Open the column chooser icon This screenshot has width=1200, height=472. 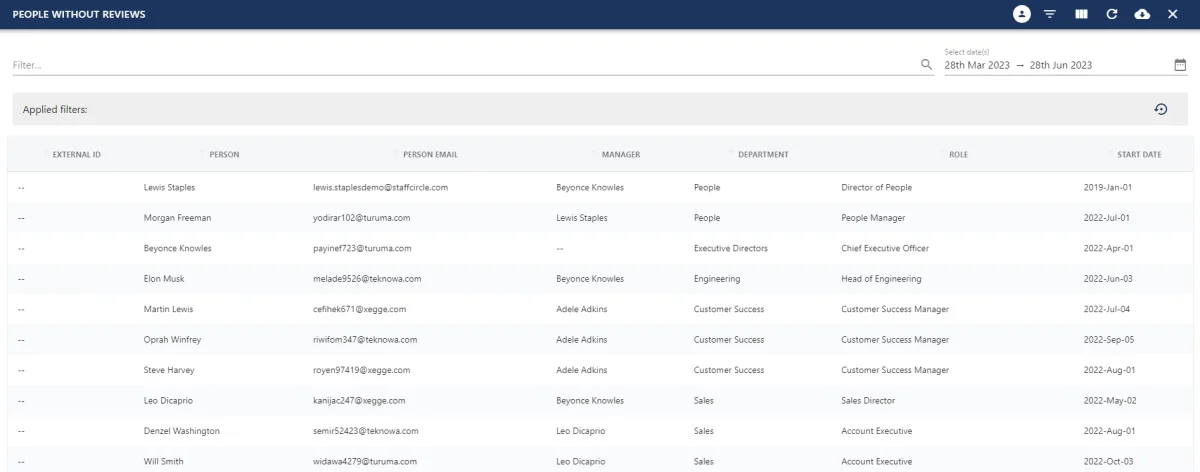[1081, 14]
